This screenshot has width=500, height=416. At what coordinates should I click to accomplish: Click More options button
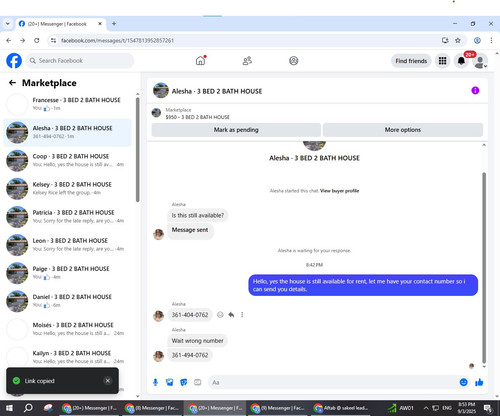403,130
